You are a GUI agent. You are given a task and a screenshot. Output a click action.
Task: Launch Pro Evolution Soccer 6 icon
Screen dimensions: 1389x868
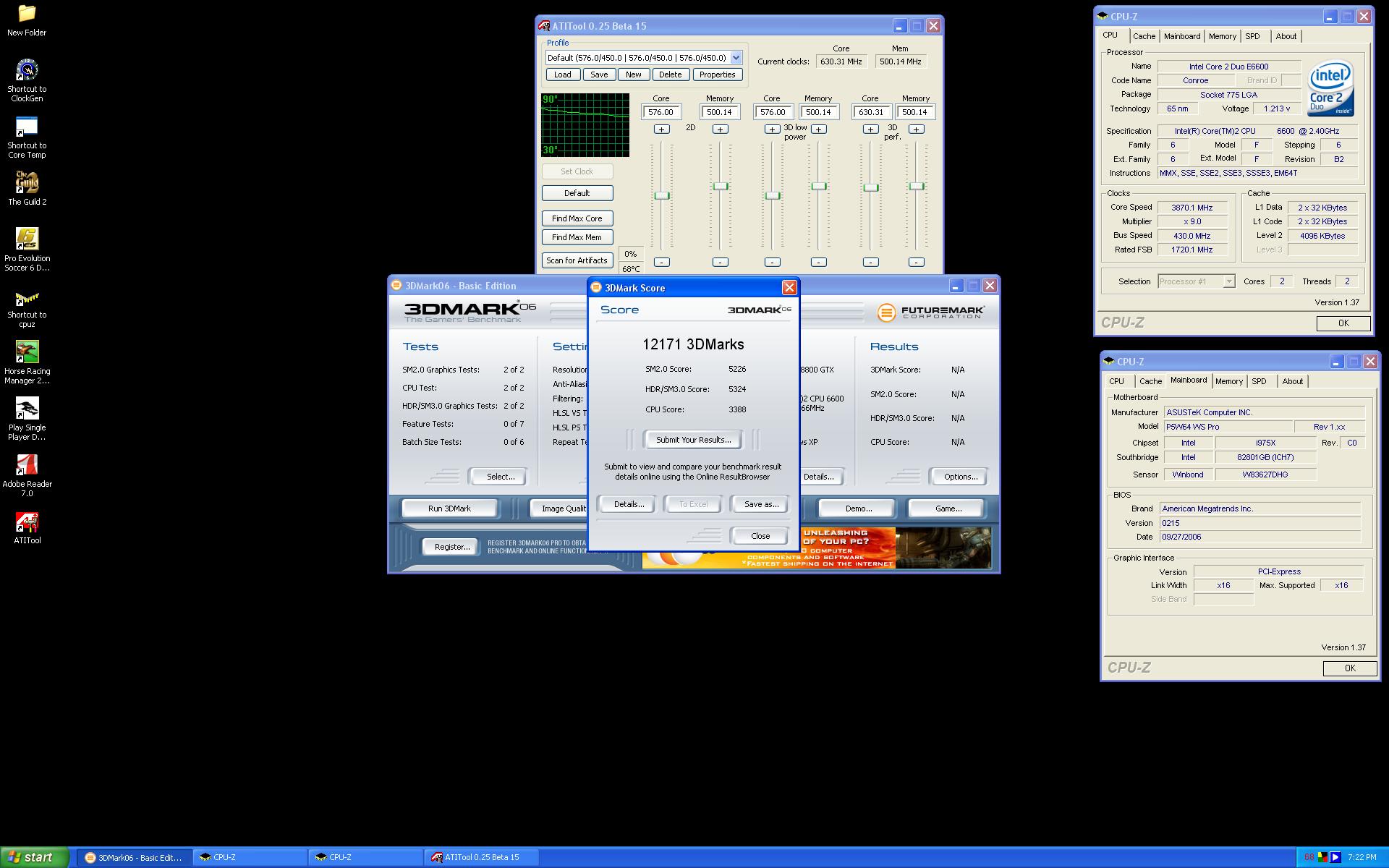point(27,239)
